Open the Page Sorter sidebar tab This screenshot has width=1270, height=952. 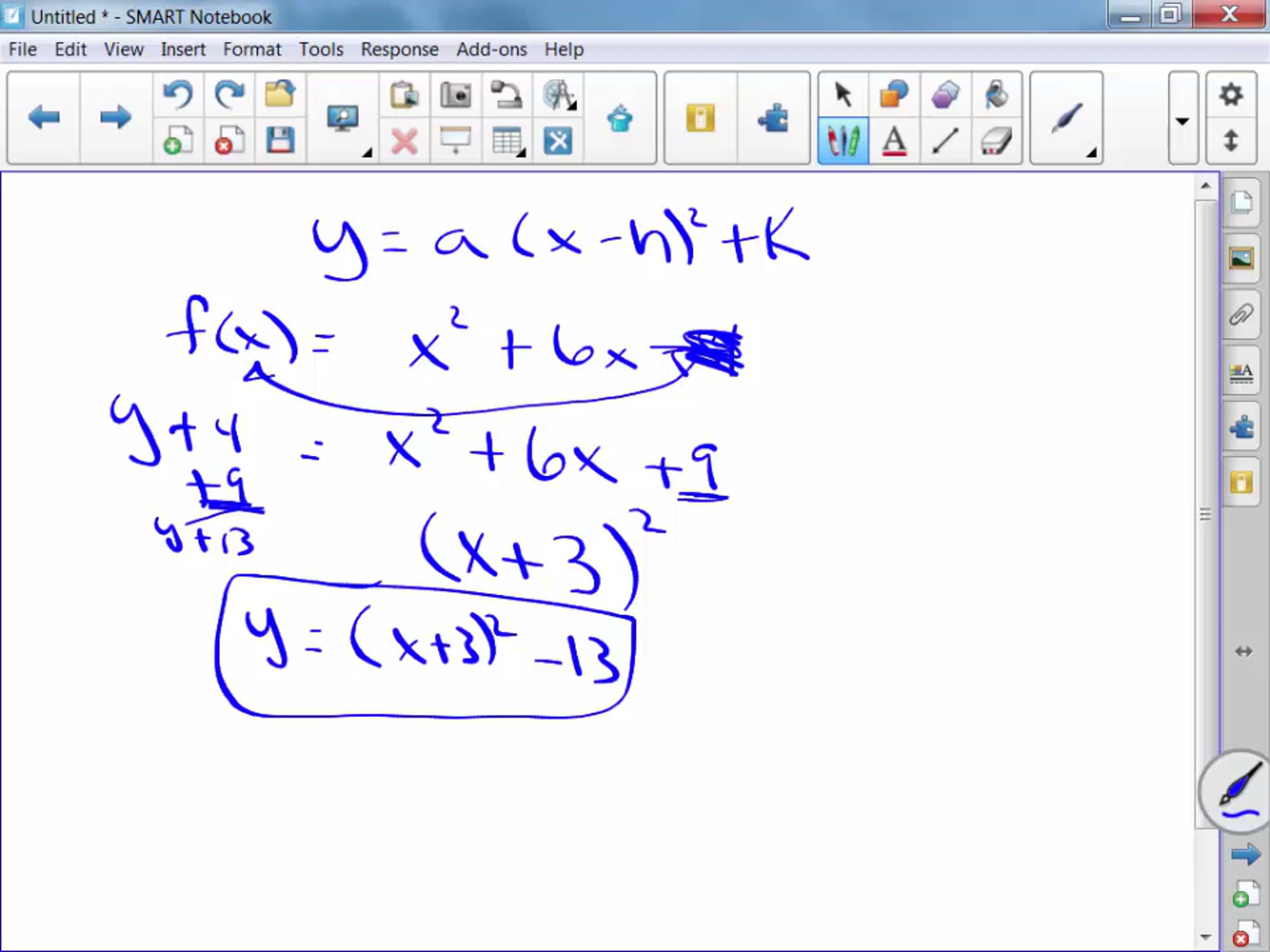tap(1241, 203)
